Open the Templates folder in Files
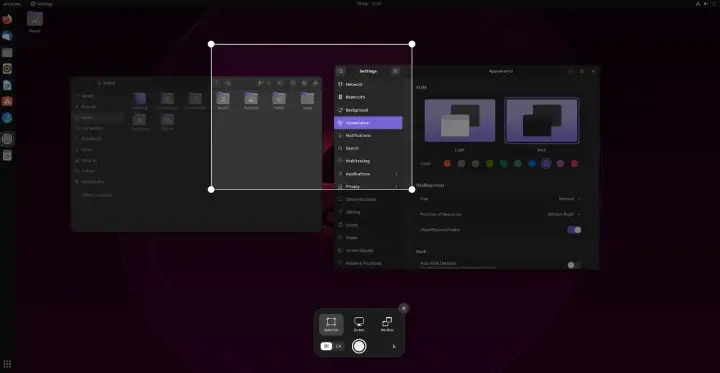The image size is (720, 373). coord(140,122)
